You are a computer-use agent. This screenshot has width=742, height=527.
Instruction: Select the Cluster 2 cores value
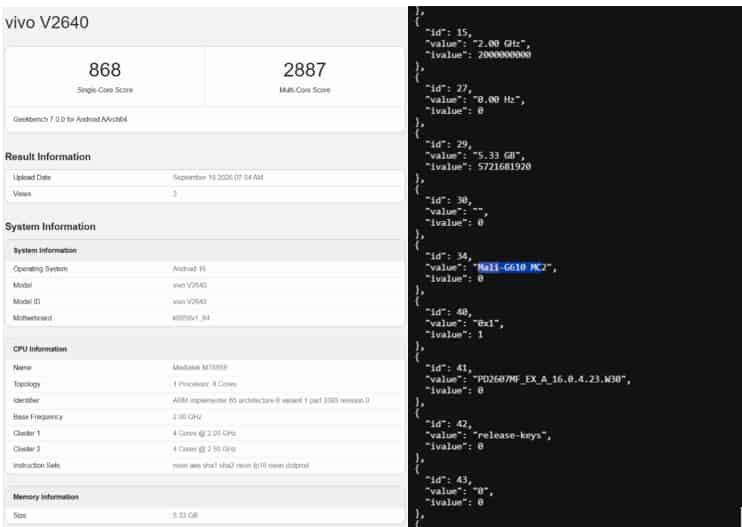(204, 449)
